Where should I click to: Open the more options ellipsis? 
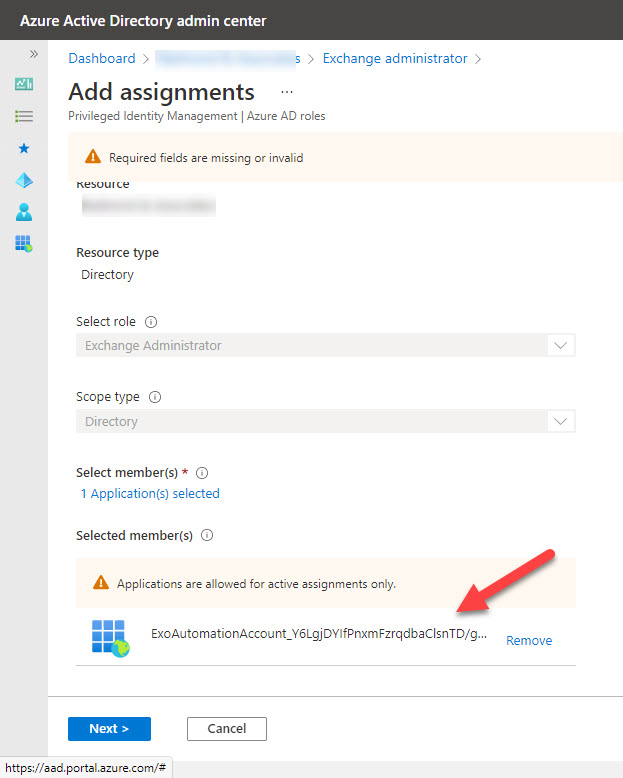287,92
